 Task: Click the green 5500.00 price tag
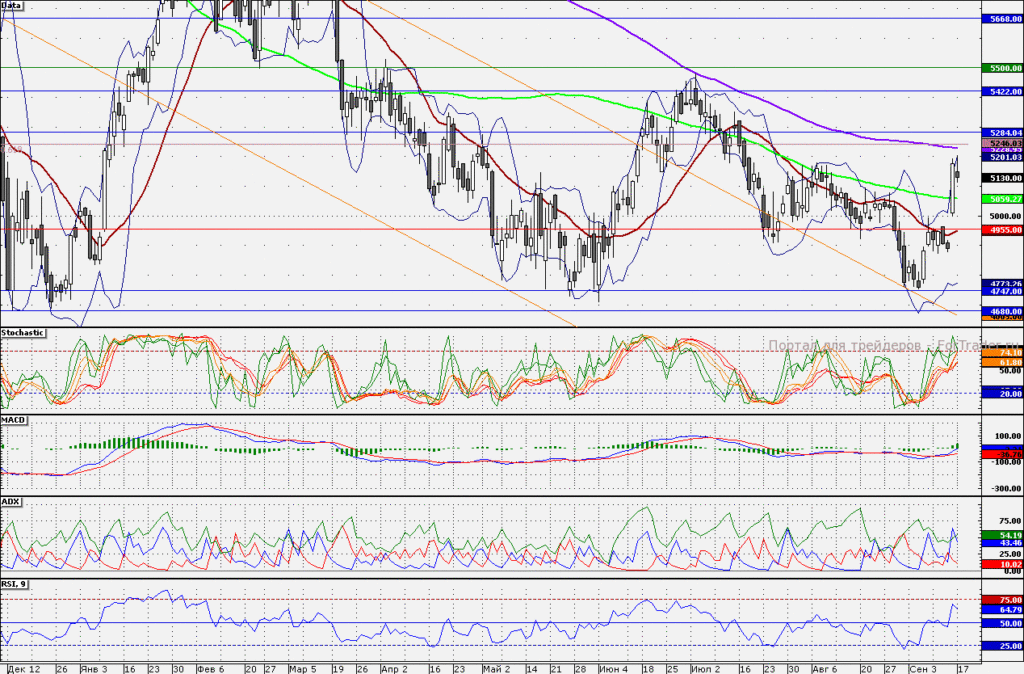point(1002,68)
